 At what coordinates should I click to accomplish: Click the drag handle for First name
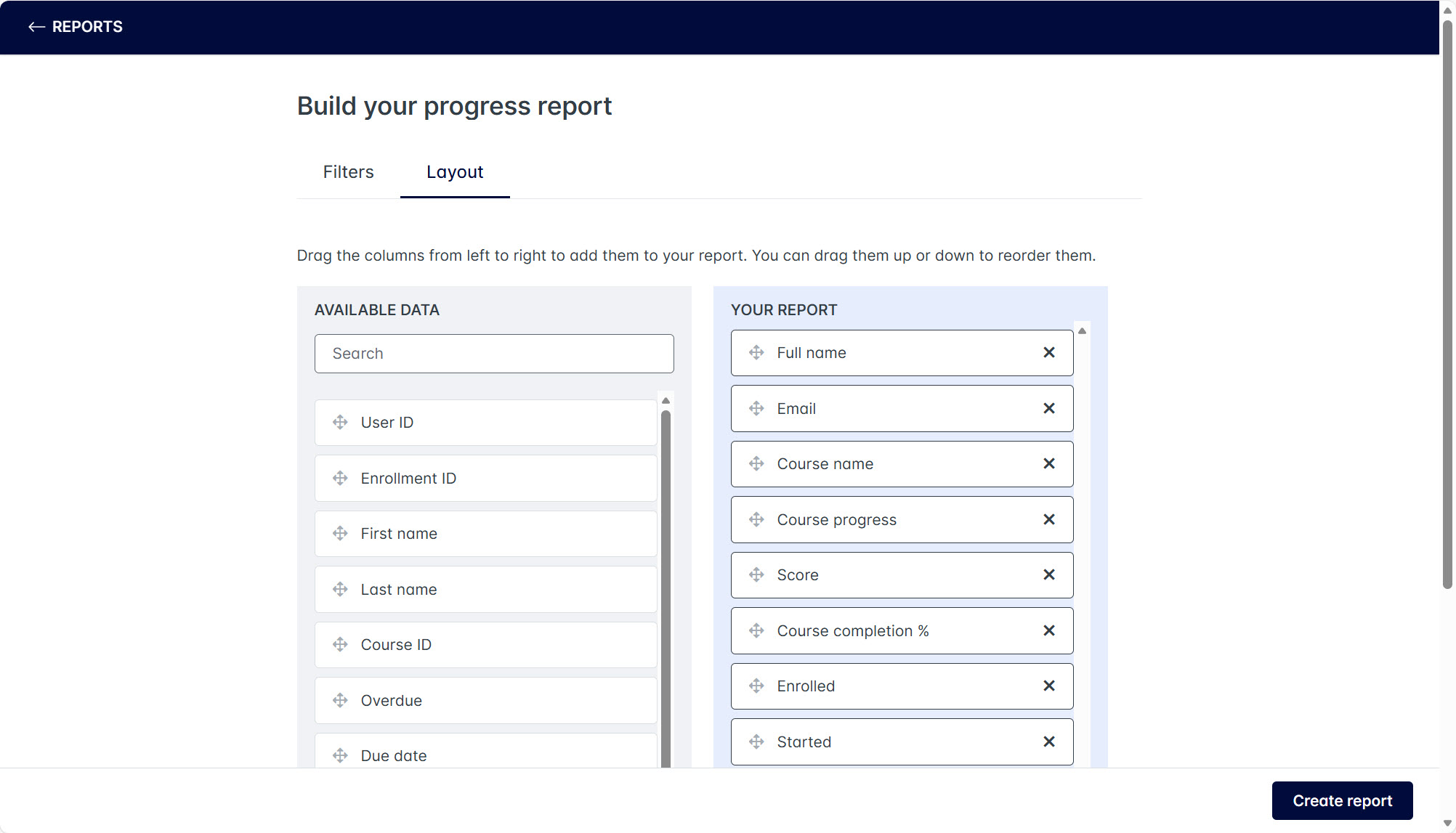pyautogui.click(x=340, y=533)
